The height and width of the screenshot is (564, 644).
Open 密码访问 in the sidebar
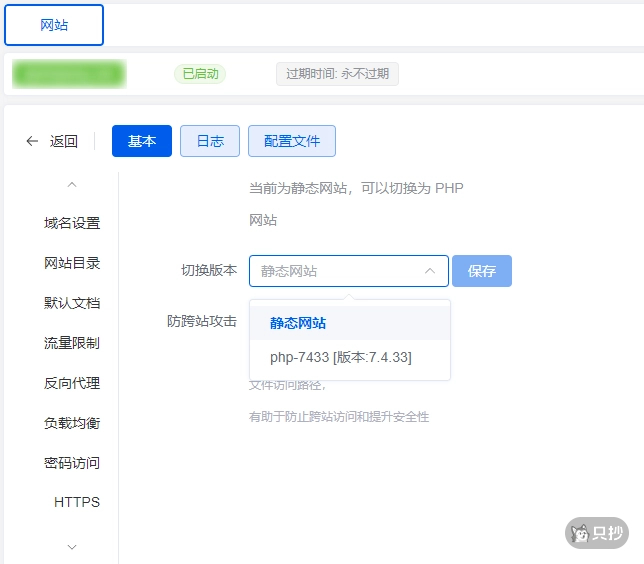(72, 463)
